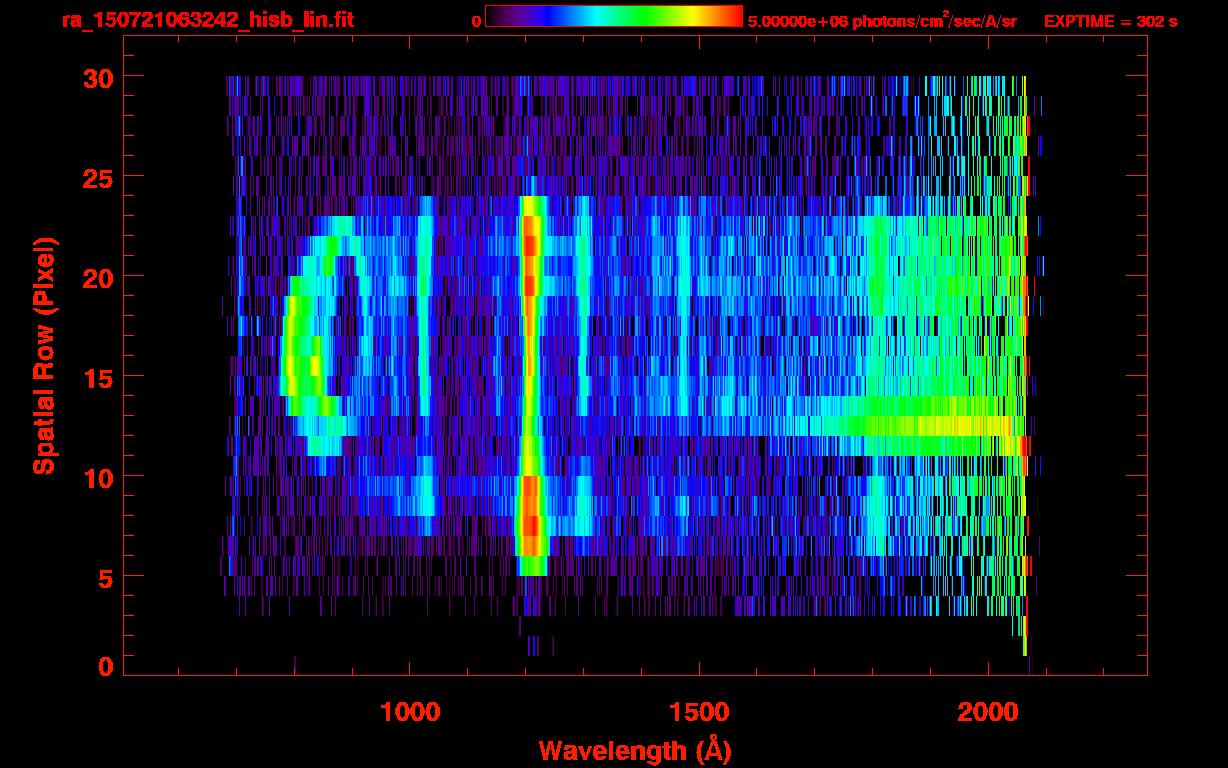The height and width of the screenshot is (768, 1228).
Task: Click the rainbow color scale bar
Action: pos(614,16)
